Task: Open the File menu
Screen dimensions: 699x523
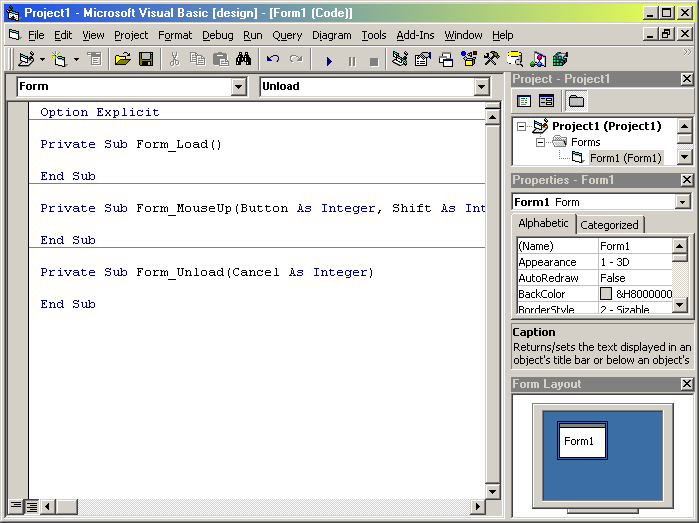Action: [36, 35]
